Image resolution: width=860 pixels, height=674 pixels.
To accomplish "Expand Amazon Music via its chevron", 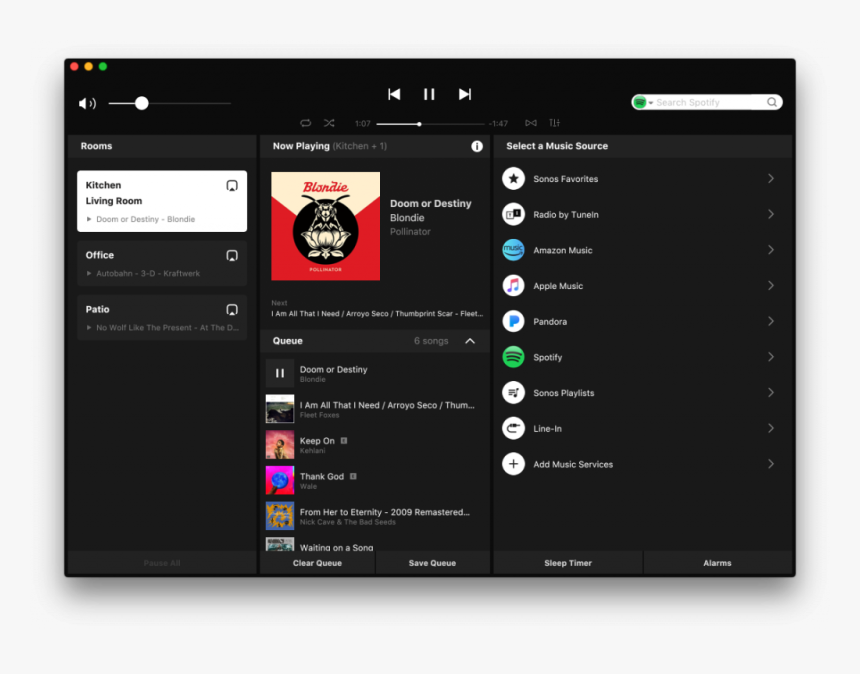I will [x=771, y=250].
